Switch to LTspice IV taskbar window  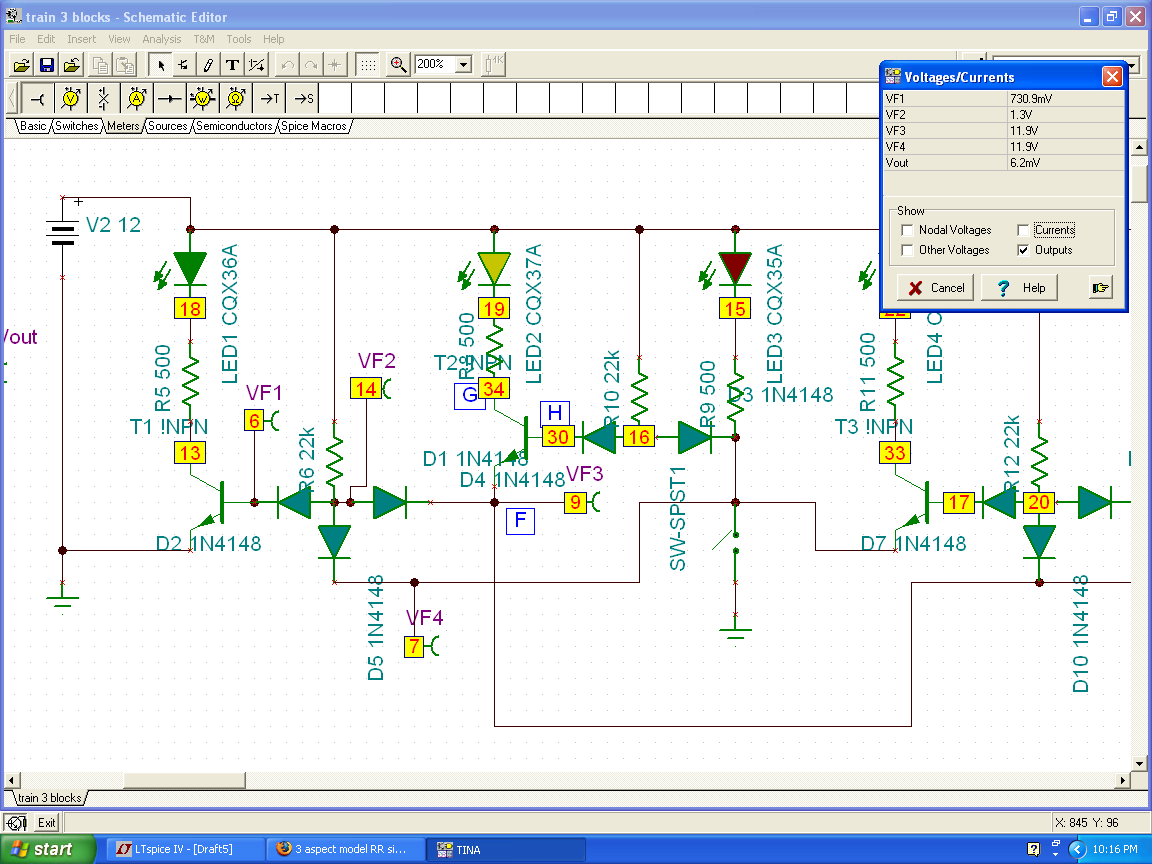click(x=185, y=849)
